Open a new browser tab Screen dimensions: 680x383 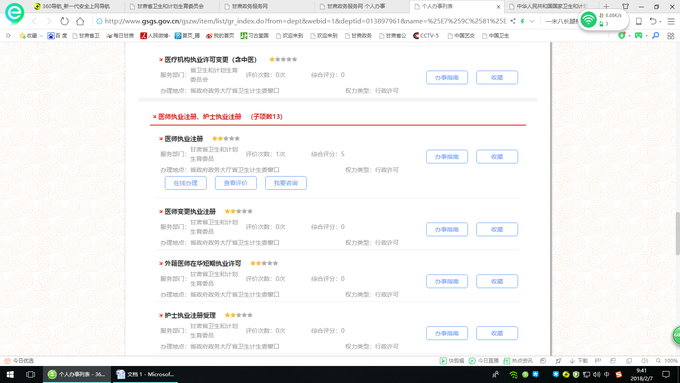[606, 7]
